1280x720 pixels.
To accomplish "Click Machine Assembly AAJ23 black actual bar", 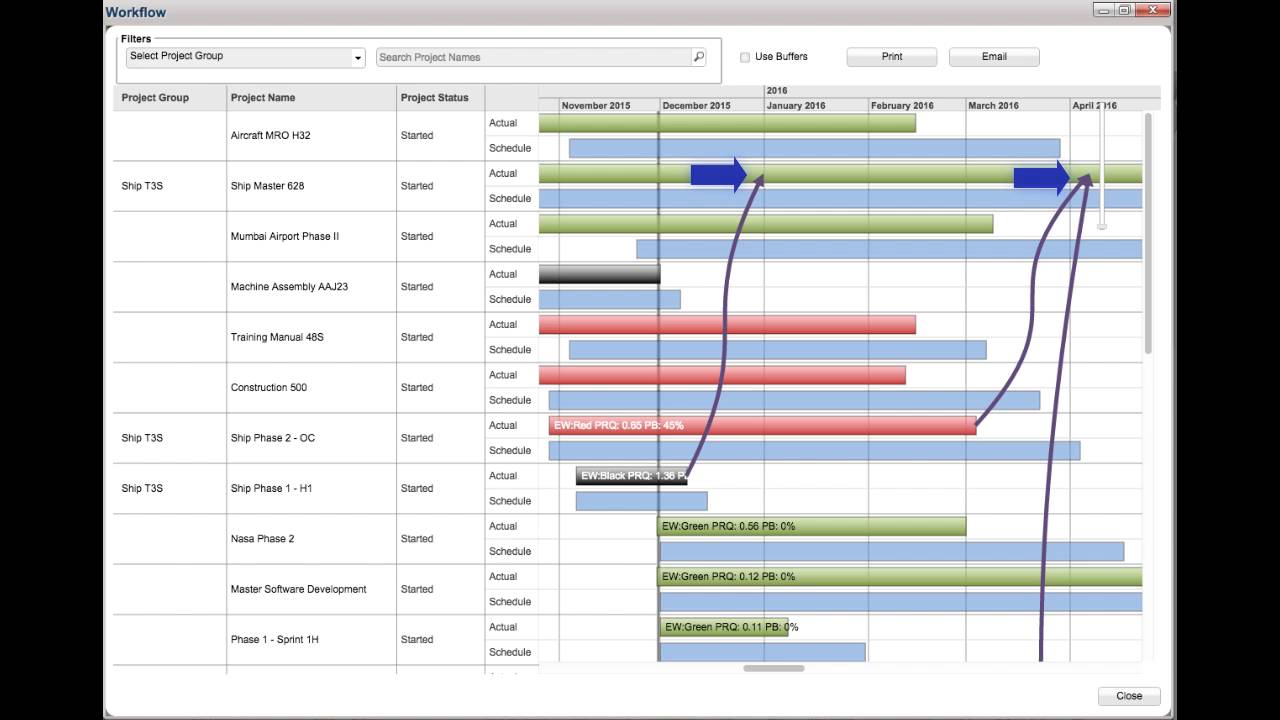I will [599, 274].
